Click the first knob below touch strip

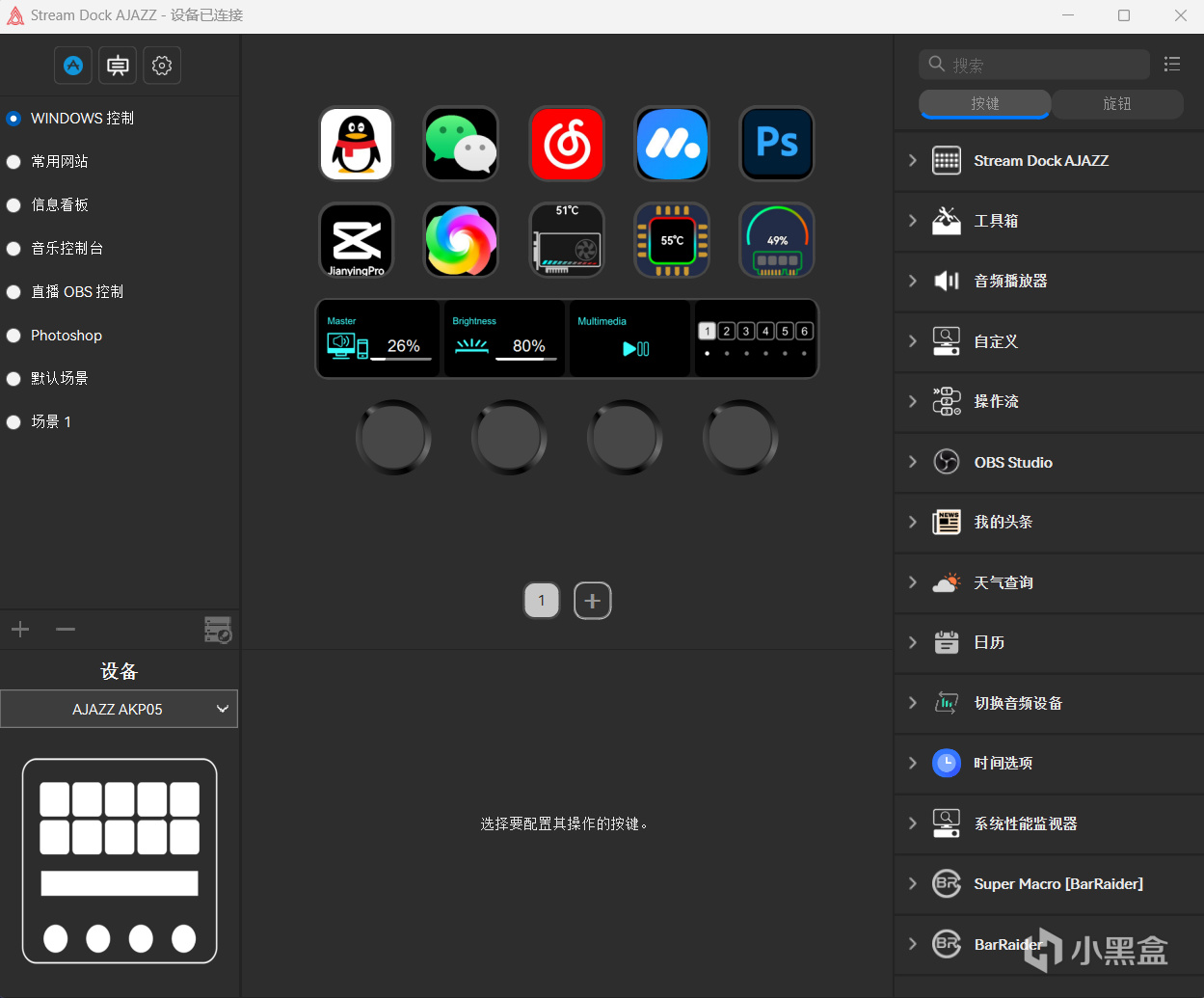tap(393, 437)
